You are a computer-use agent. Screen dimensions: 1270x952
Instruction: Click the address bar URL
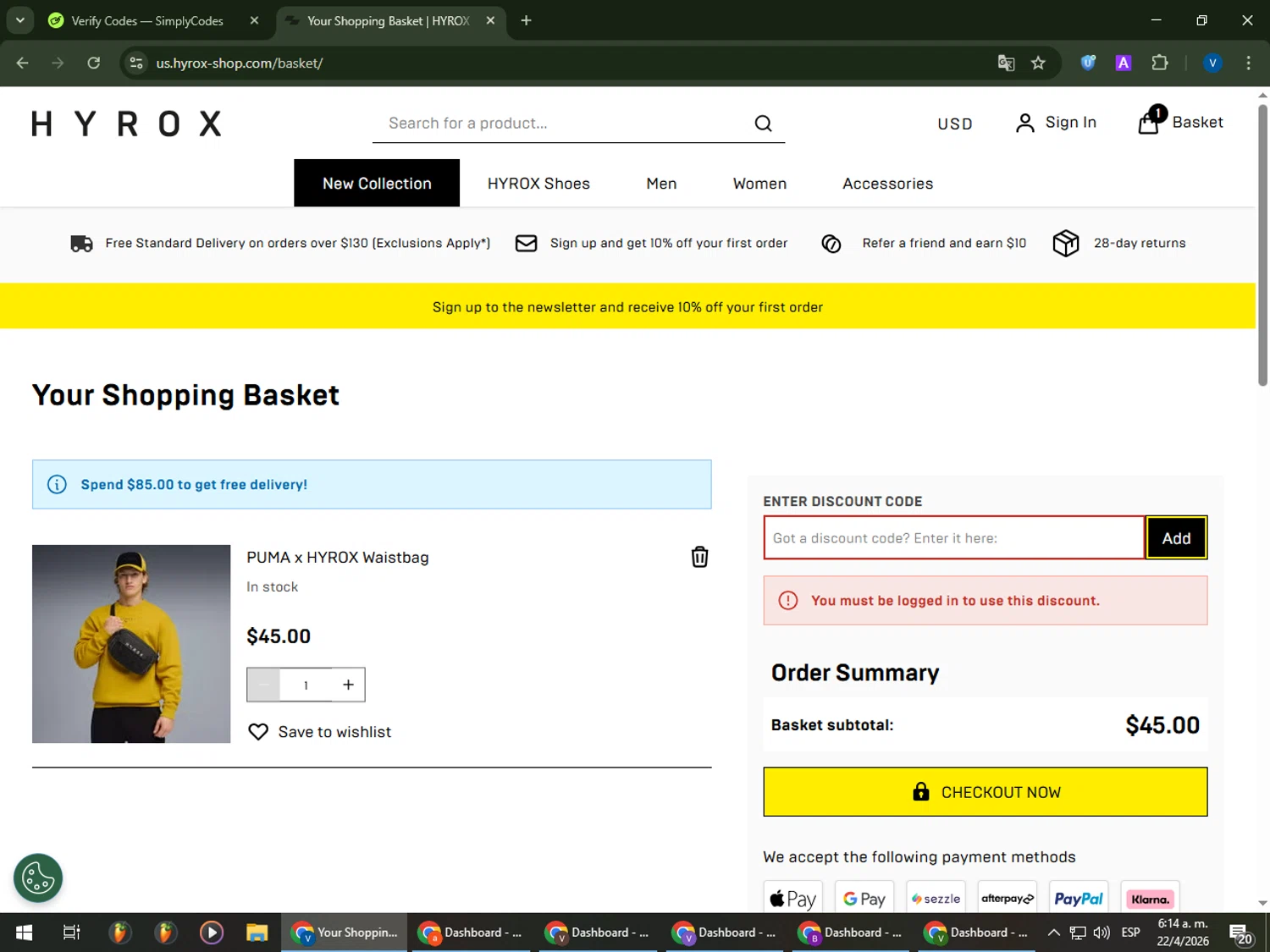click(x=240, y=63)
